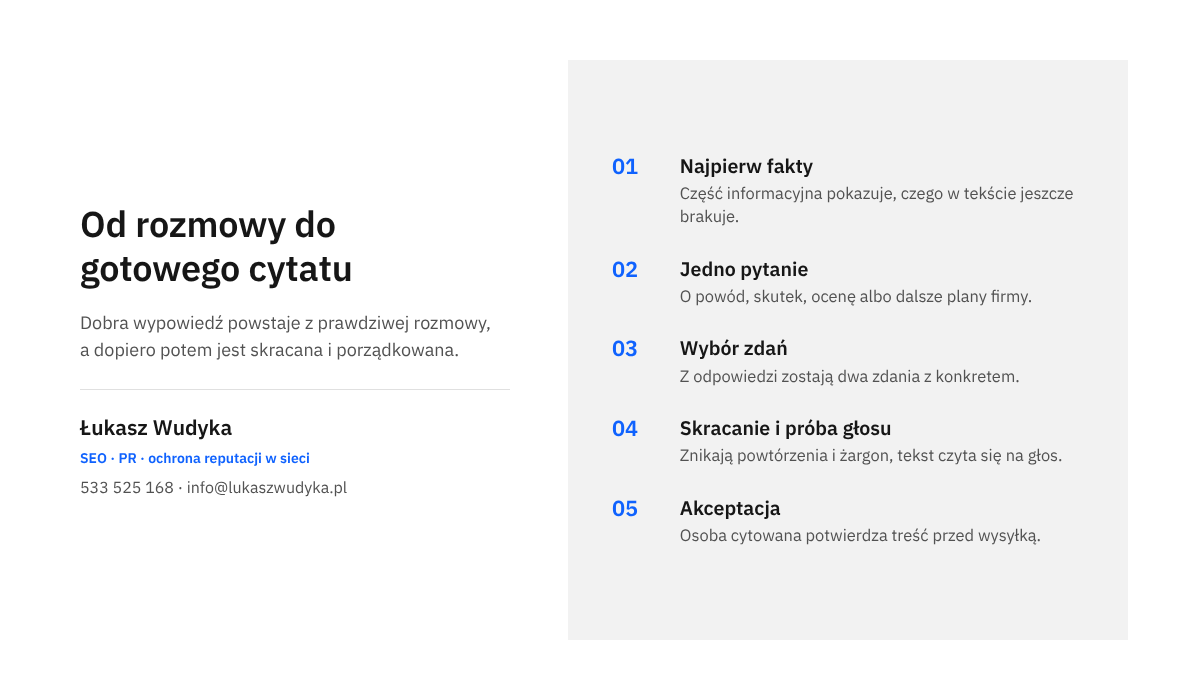This screenshot has height=700, width=1200.
Task: Click the text starting 'Znikają powtórzenia i żargon'
Action: (x=871, y=456)
